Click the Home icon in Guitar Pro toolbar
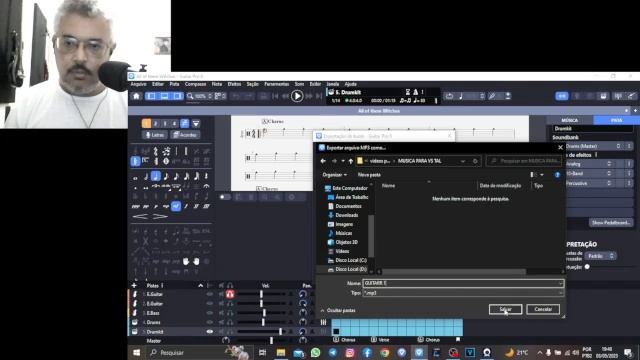Viewport: 640px width, 360px height. pos(136,96)
